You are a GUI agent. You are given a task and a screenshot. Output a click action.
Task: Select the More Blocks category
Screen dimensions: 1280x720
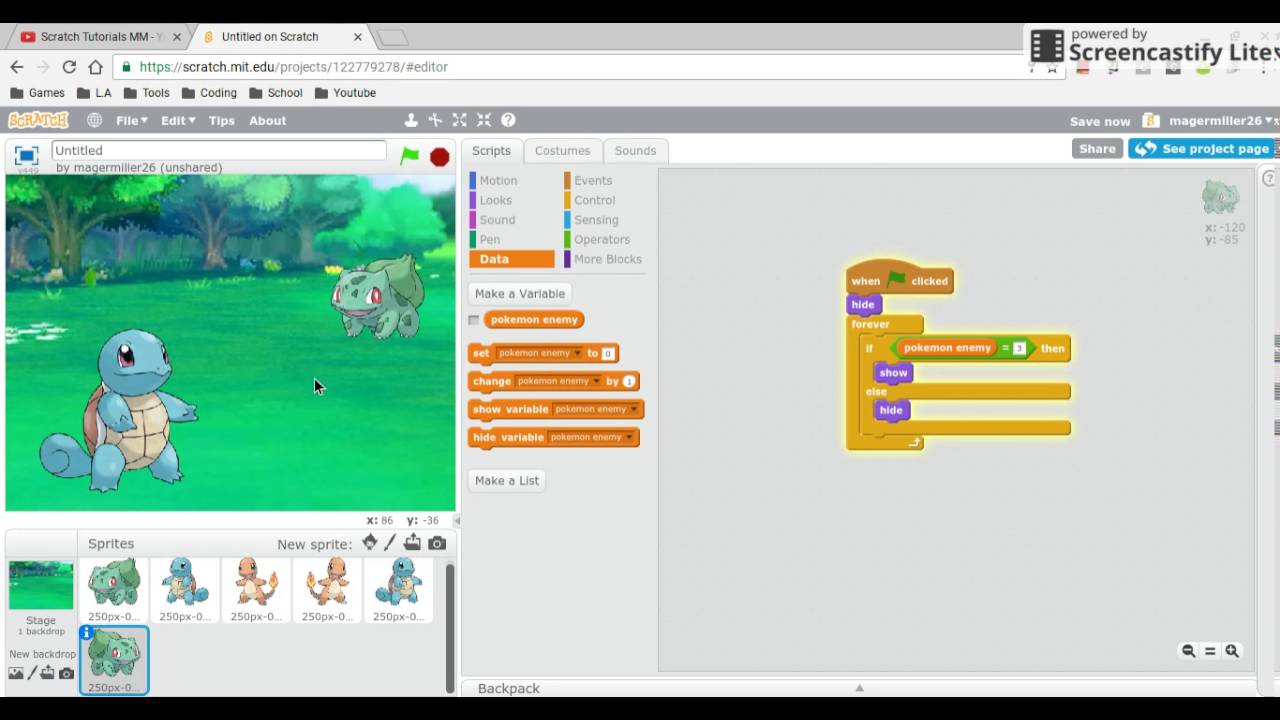(x=607, y=259)
